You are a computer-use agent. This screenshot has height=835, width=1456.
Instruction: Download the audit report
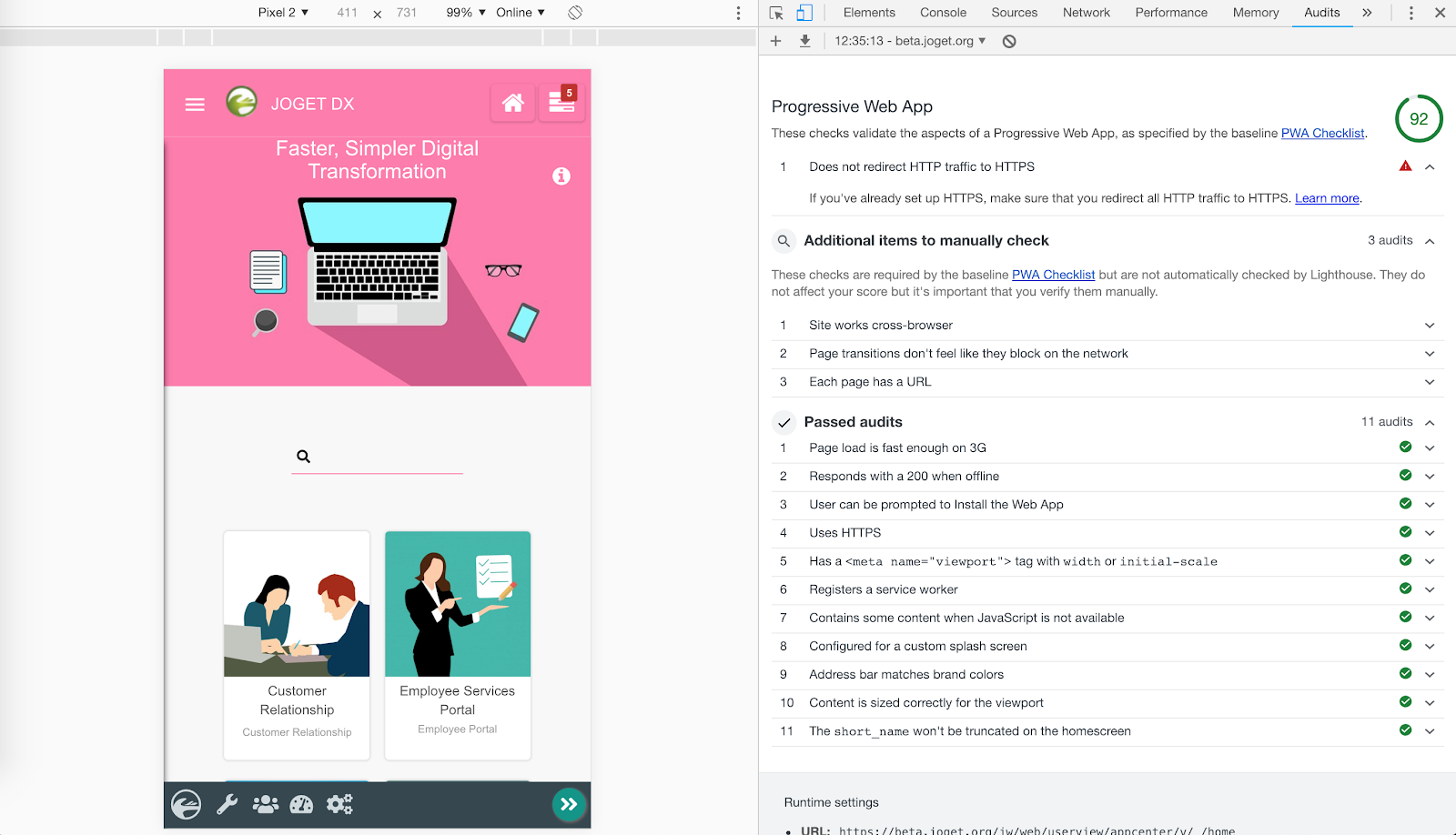coord(805,41)
